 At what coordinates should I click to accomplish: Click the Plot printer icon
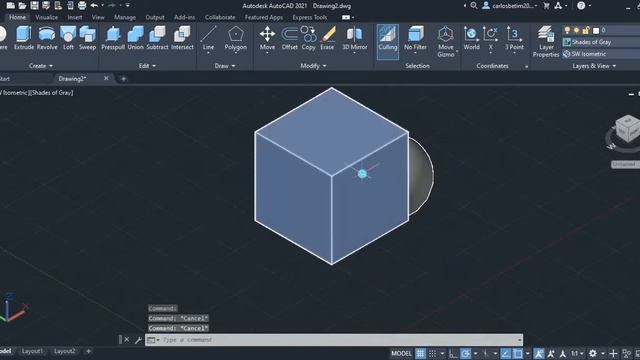(82, 5)
